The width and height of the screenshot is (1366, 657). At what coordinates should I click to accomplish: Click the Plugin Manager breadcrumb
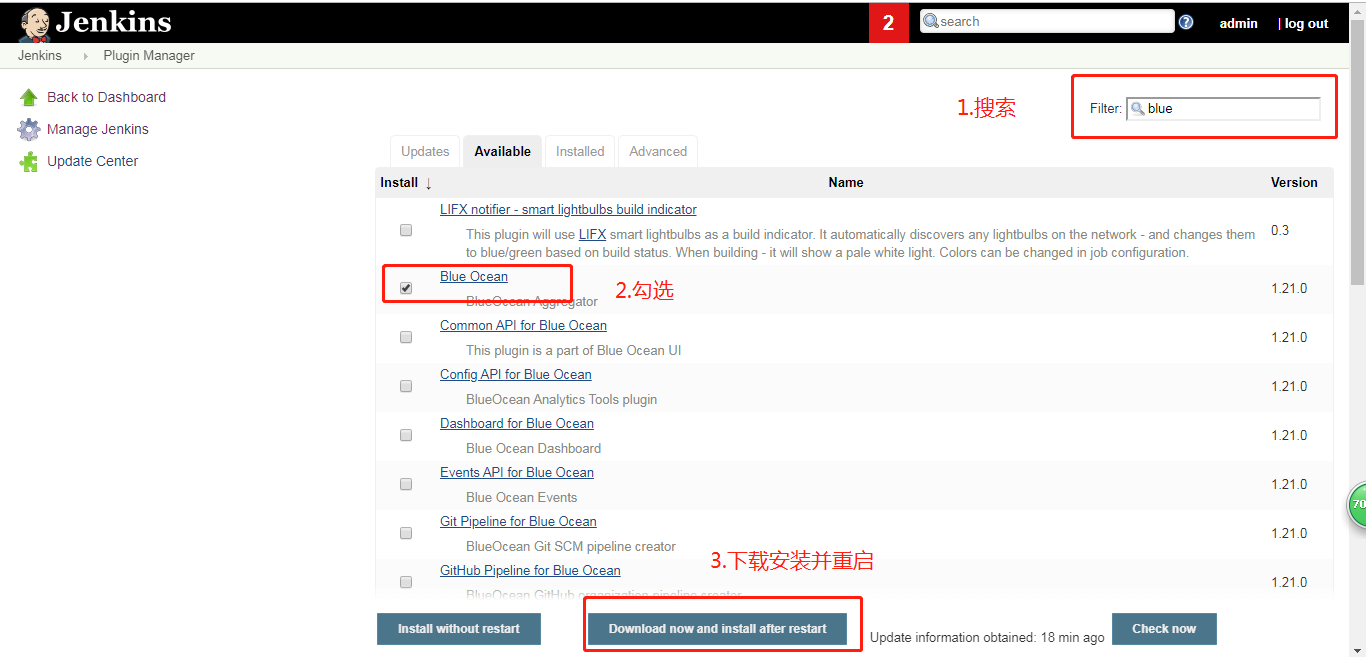tap(149, 56)
